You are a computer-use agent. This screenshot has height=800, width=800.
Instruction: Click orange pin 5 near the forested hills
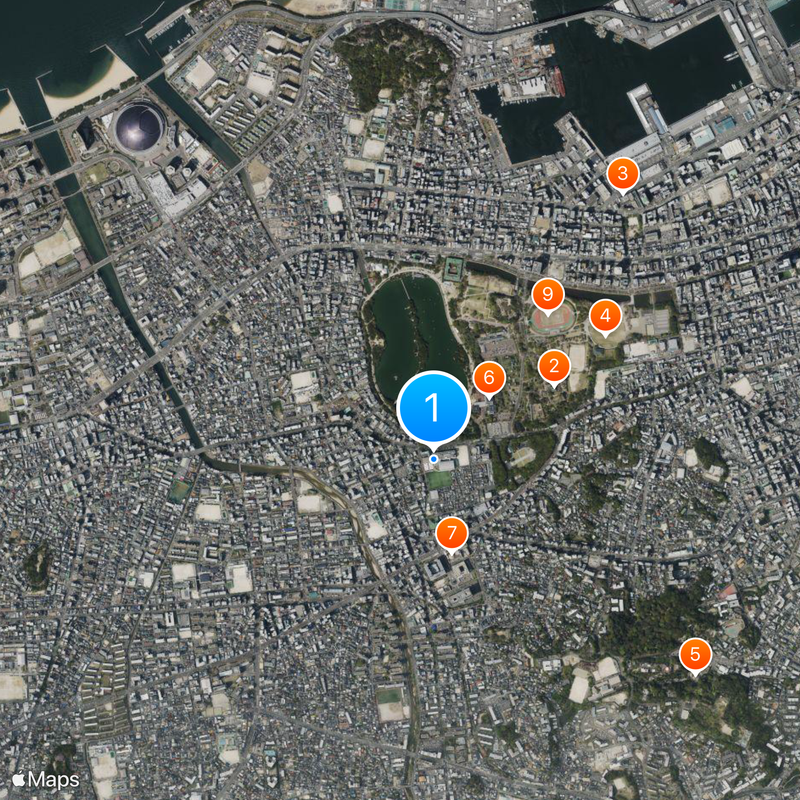[695, 654]
